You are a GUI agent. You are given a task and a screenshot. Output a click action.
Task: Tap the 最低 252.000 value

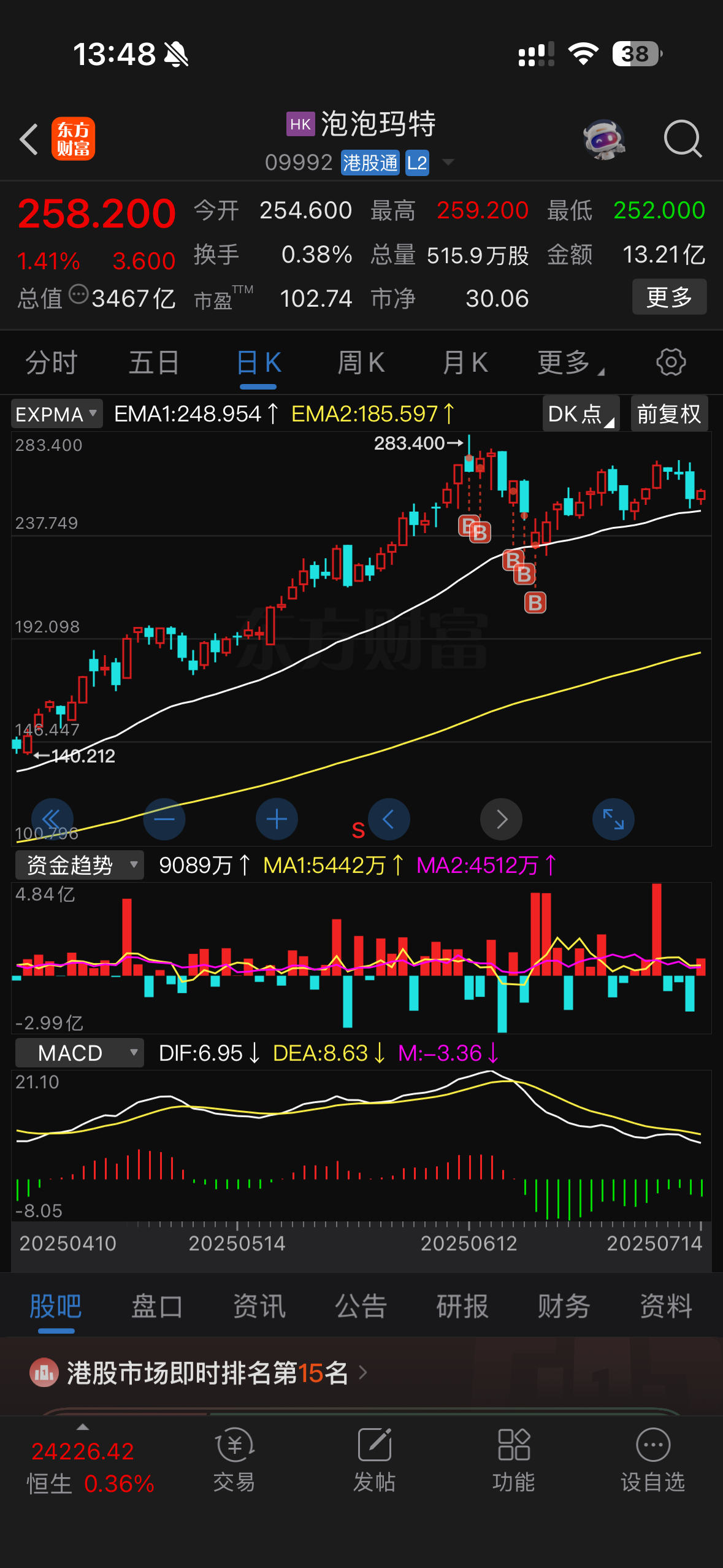tap(659, 210)
